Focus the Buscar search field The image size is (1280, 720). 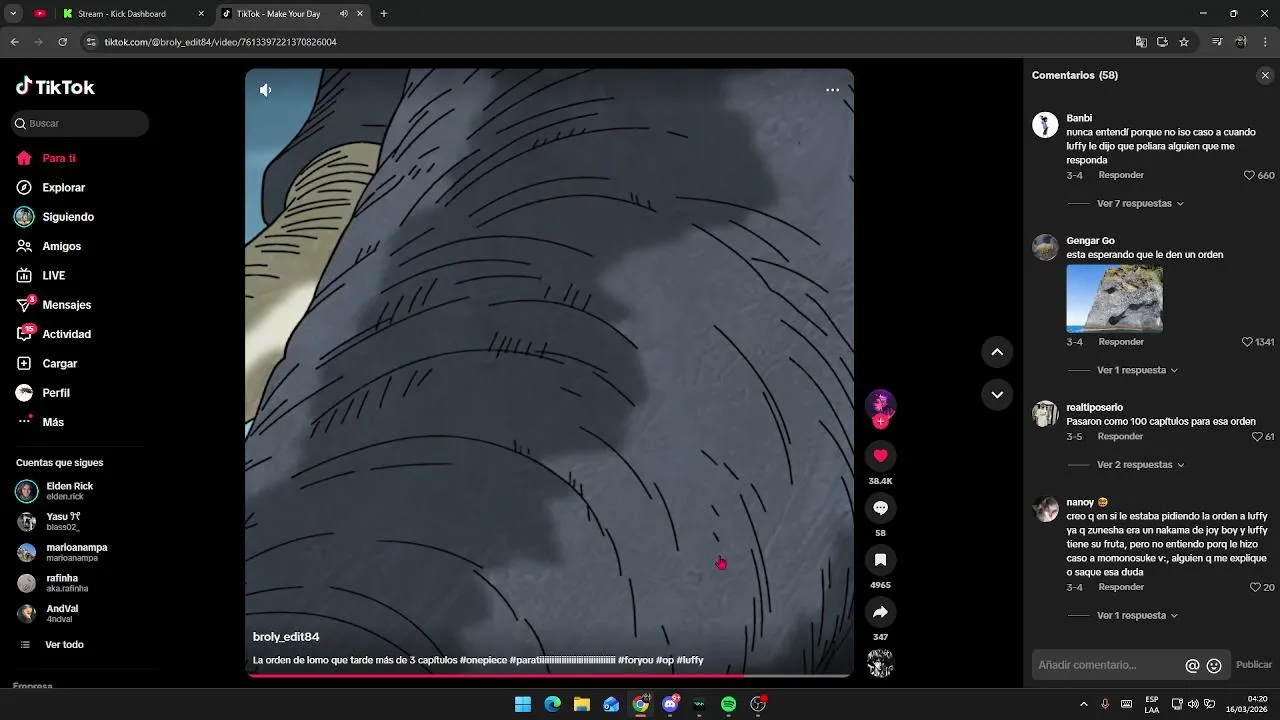tap(80, 123)
